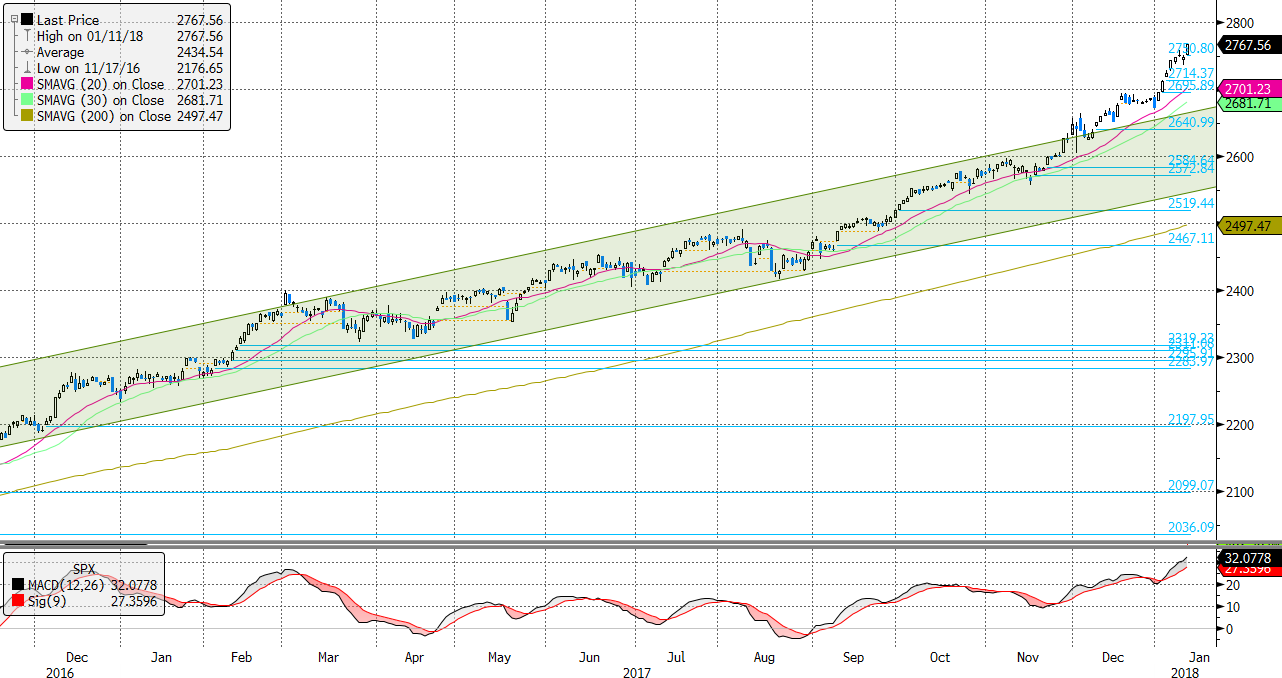Click the olive SMAVG (200) color swatch
This screenshot has height=678, width=1282.
[x=27, y=116]
